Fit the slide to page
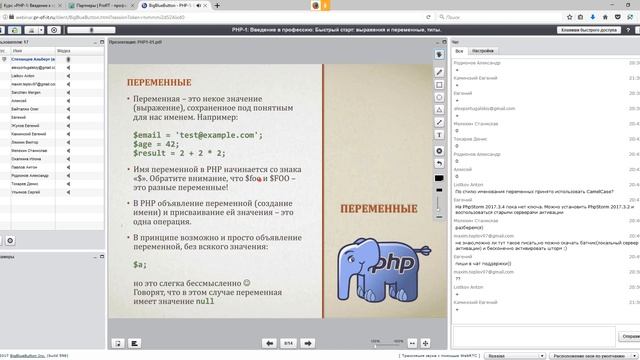The height and width of the screenshot is (360, 640). pyautogui.click(x=425, y=343)
